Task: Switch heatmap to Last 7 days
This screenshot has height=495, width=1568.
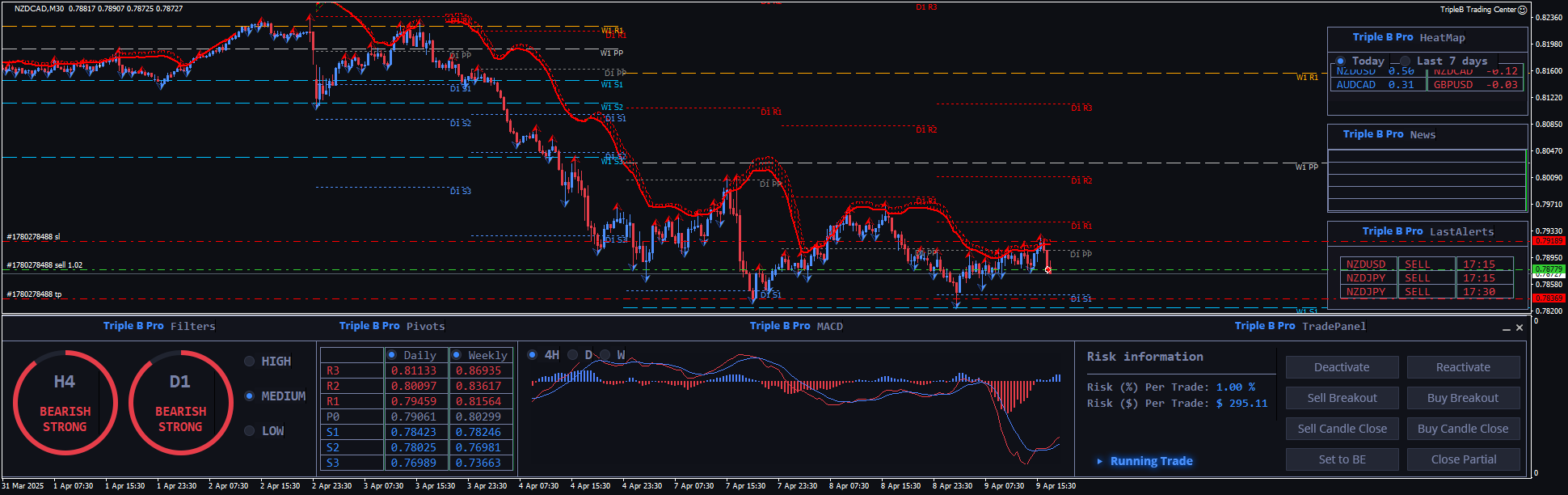Action: (1405, 61)
